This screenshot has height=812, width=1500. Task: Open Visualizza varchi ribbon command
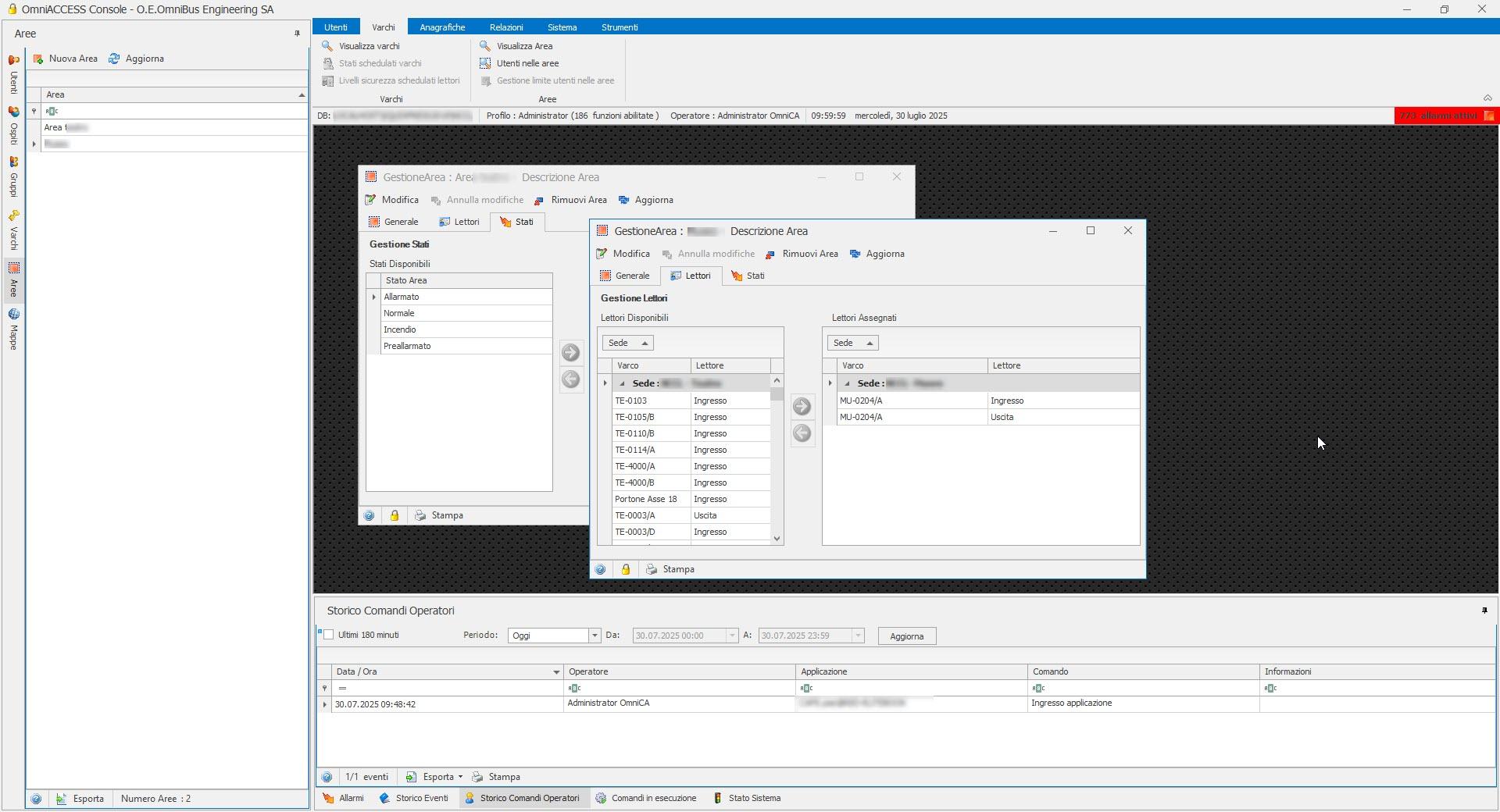pos(361,46)
